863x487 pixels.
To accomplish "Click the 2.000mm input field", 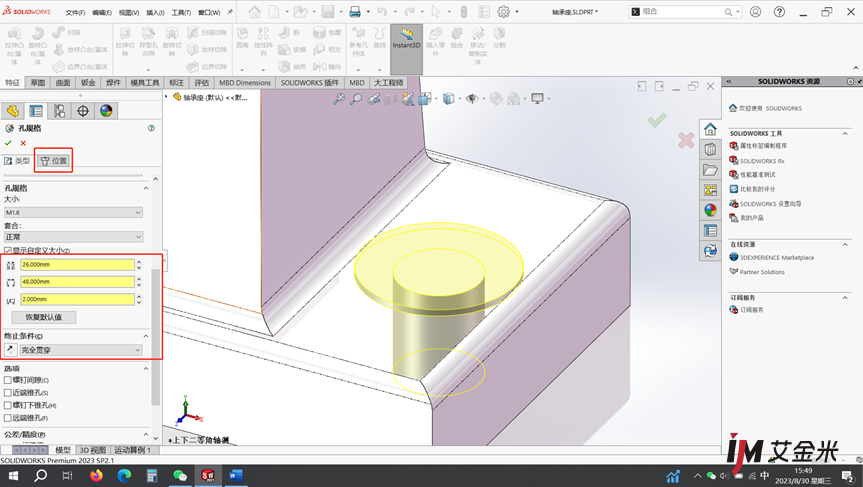I will coord(77,299).
